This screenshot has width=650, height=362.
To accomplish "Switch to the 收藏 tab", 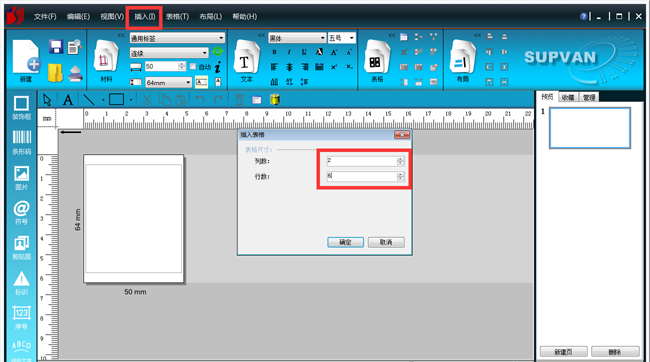I will click(568, 97).
